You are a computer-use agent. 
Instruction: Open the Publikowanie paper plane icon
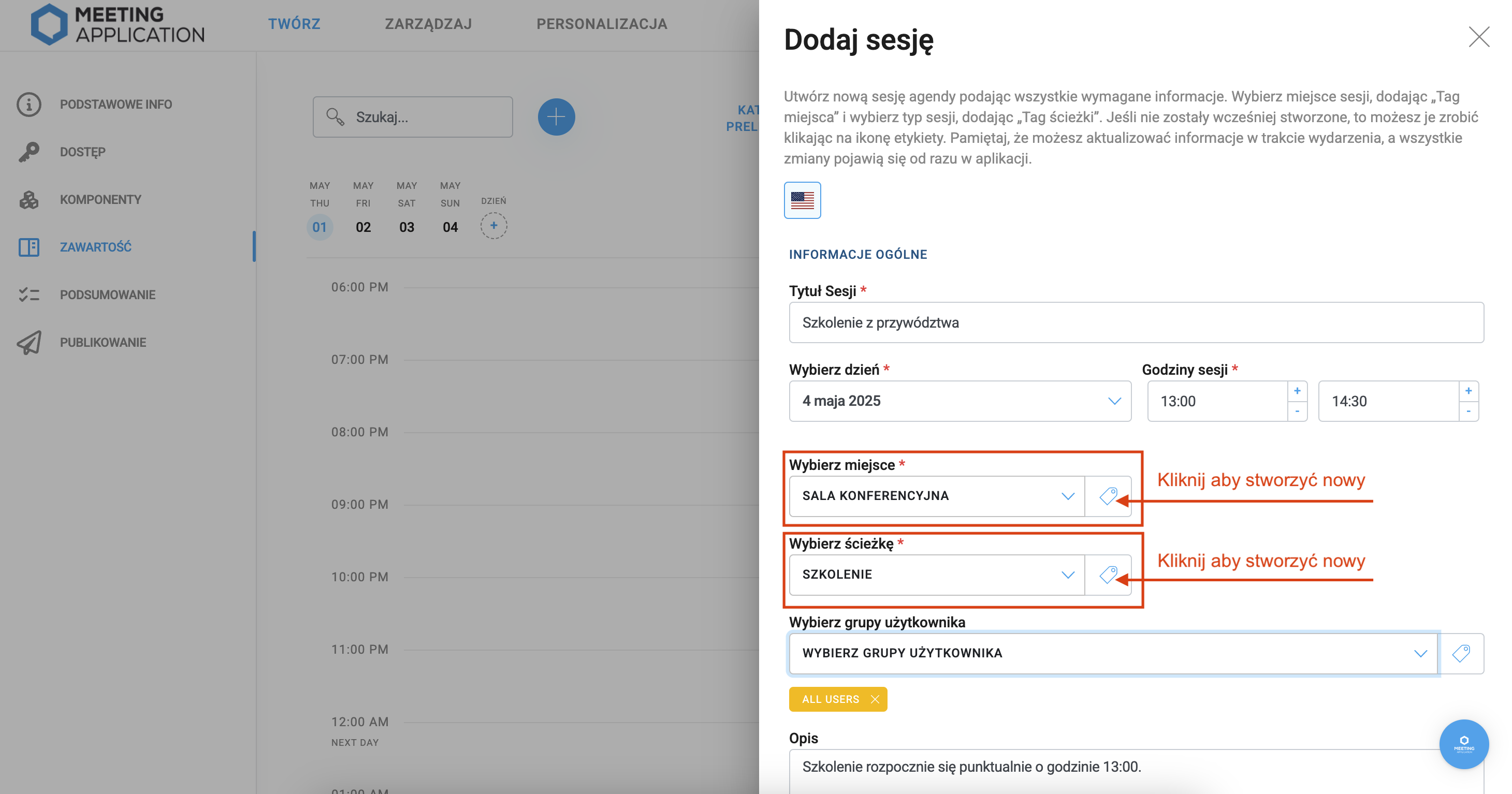coord(29,342)
